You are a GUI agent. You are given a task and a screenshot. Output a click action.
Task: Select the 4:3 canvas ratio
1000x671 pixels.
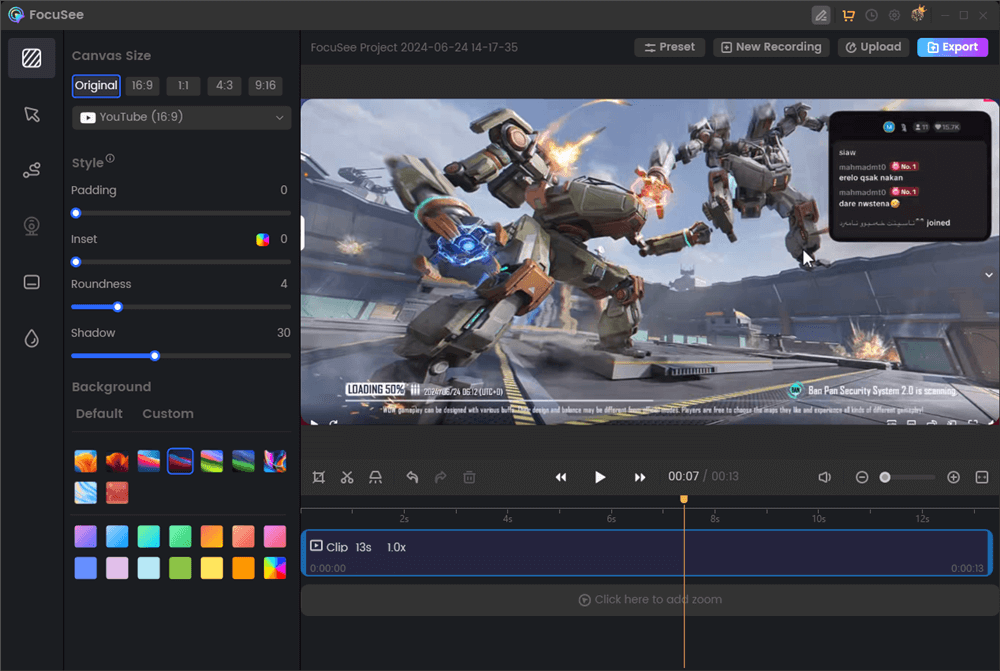224,85
